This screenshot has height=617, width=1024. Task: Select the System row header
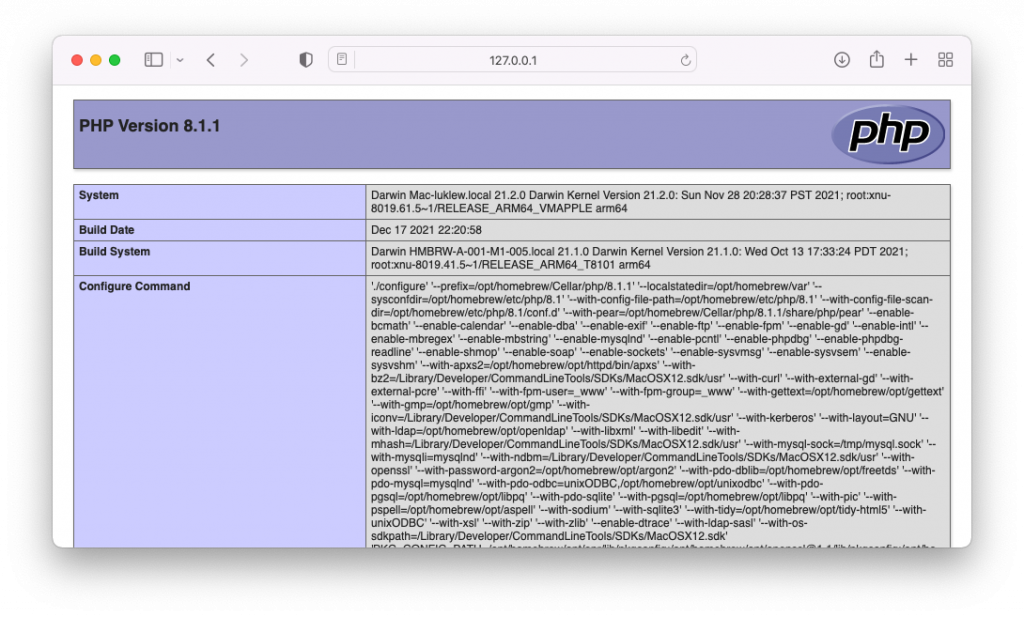tap(101, 195)
